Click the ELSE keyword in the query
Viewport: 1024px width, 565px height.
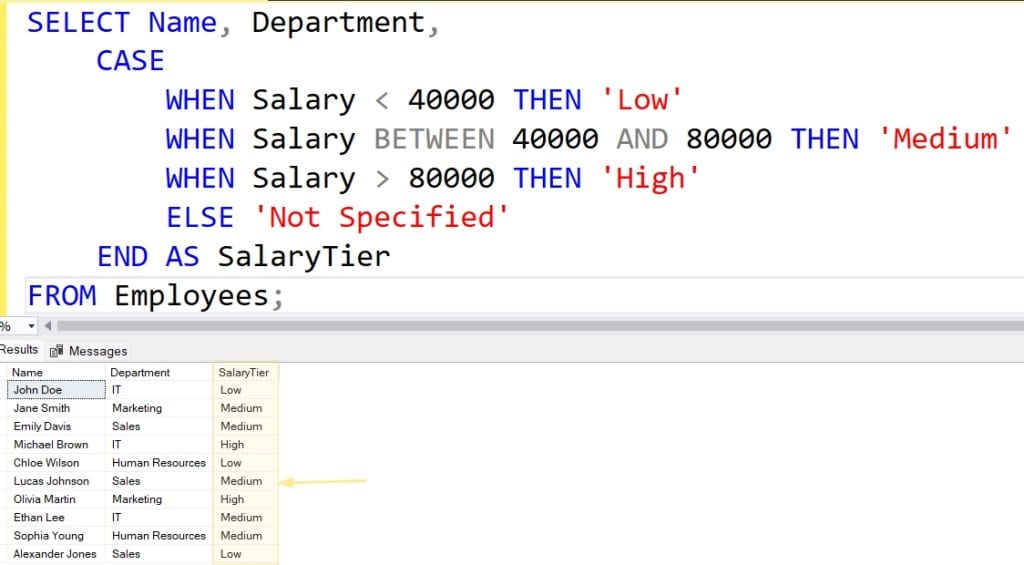[200, 218]
